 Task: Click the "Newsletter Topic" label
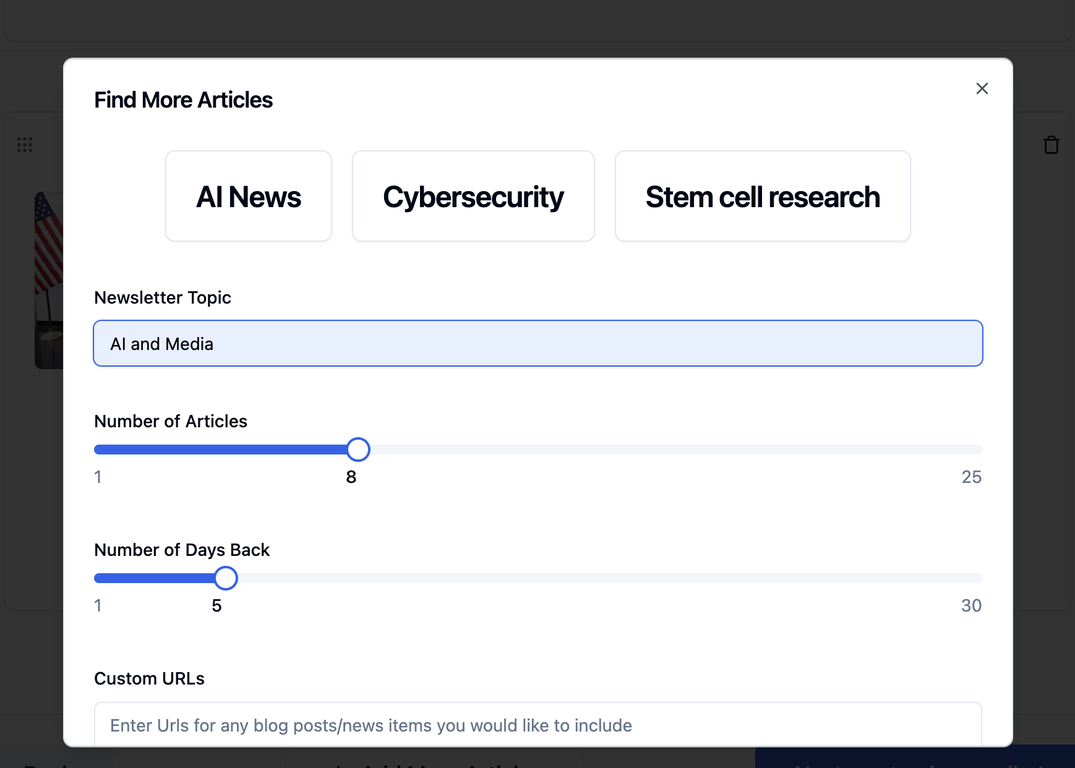pyautogui.click(x=162, y=297)
